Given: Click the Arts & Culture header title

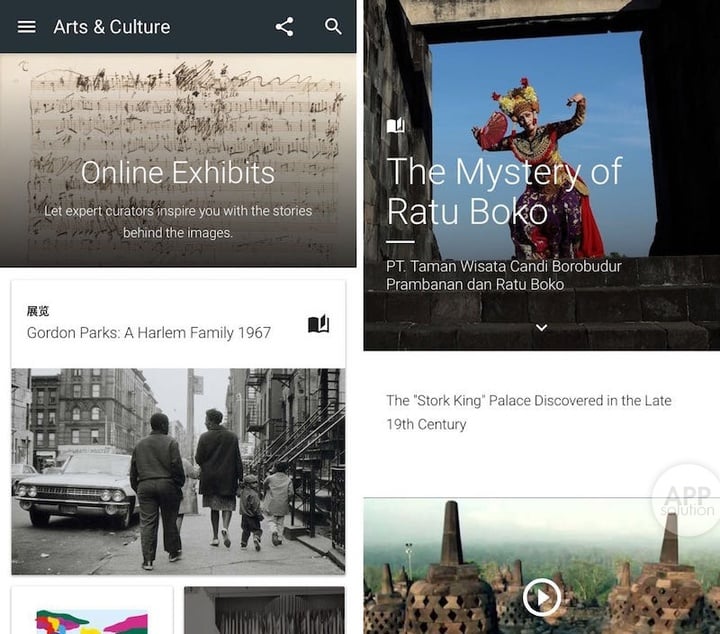Looking at the screenshot, I should click(111, 27).
